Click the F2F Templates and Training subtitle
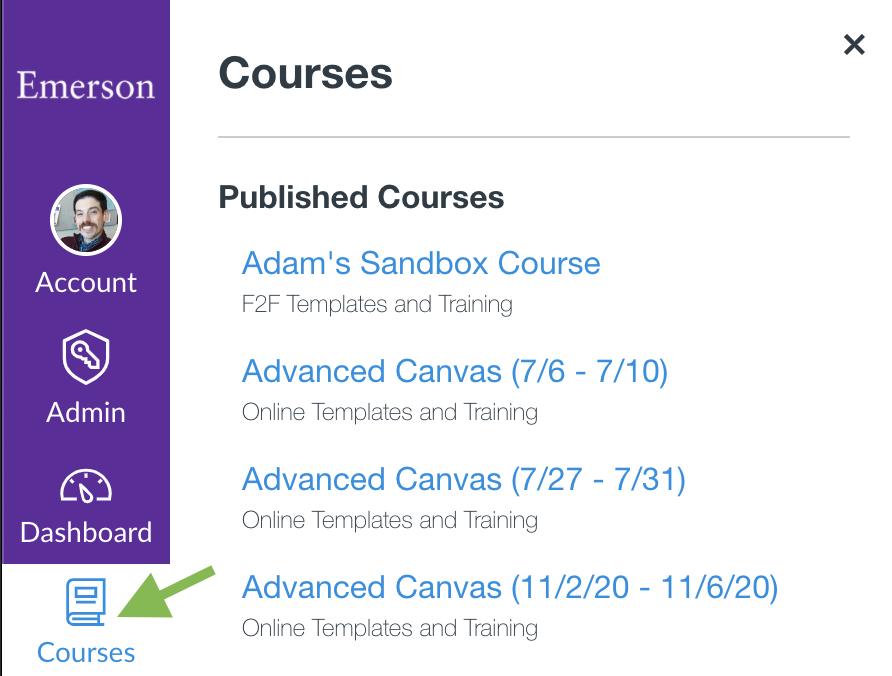This screenshot has height=676, width=892. pyautogui.click(x=377, y=304)
